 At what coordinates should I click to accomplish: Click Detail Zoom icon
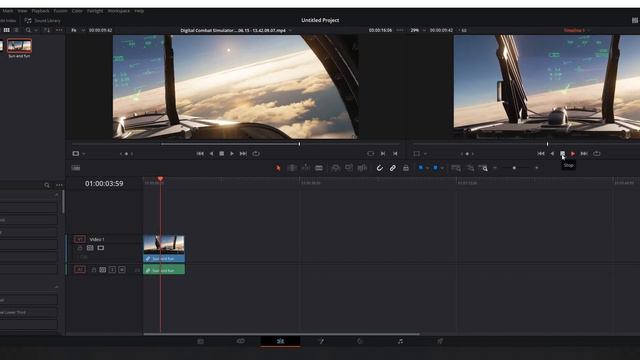pyautogui.click(x=470, y=168)
